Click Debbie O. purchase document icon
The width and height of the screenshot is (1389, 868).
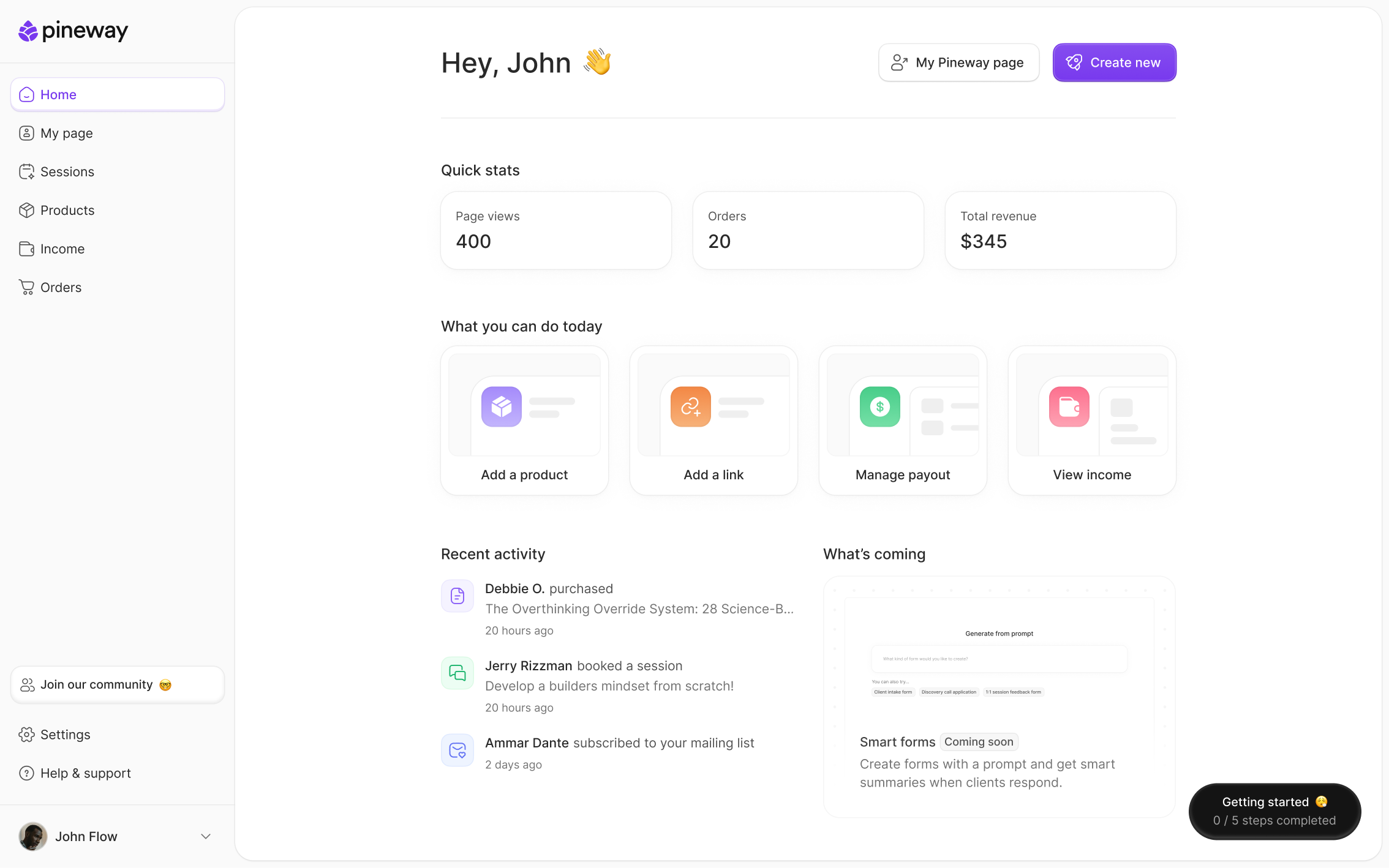point(457,596)
